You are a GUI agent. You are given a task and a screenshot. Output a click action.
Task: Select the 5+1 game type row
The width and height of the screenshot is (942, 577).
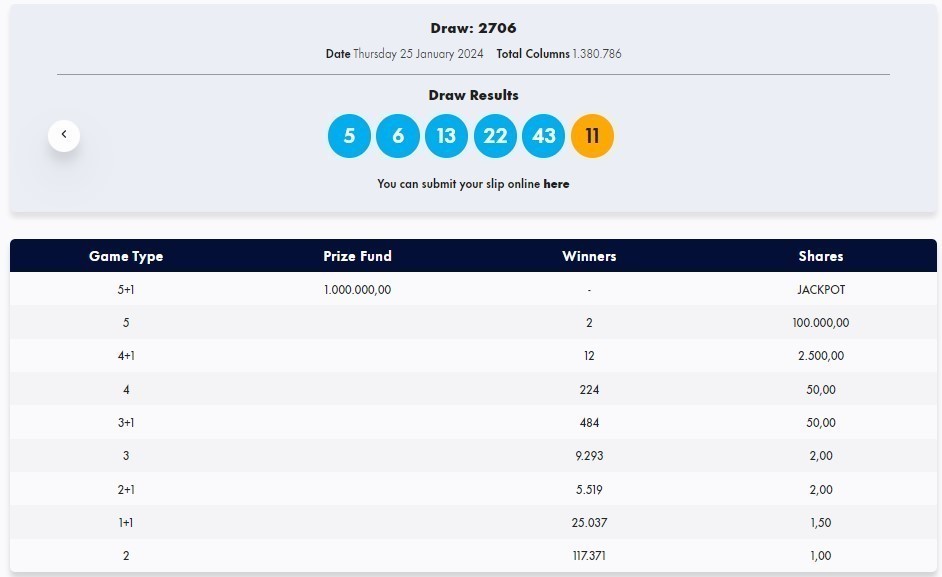pyautogui.click(x=126, y=290)
